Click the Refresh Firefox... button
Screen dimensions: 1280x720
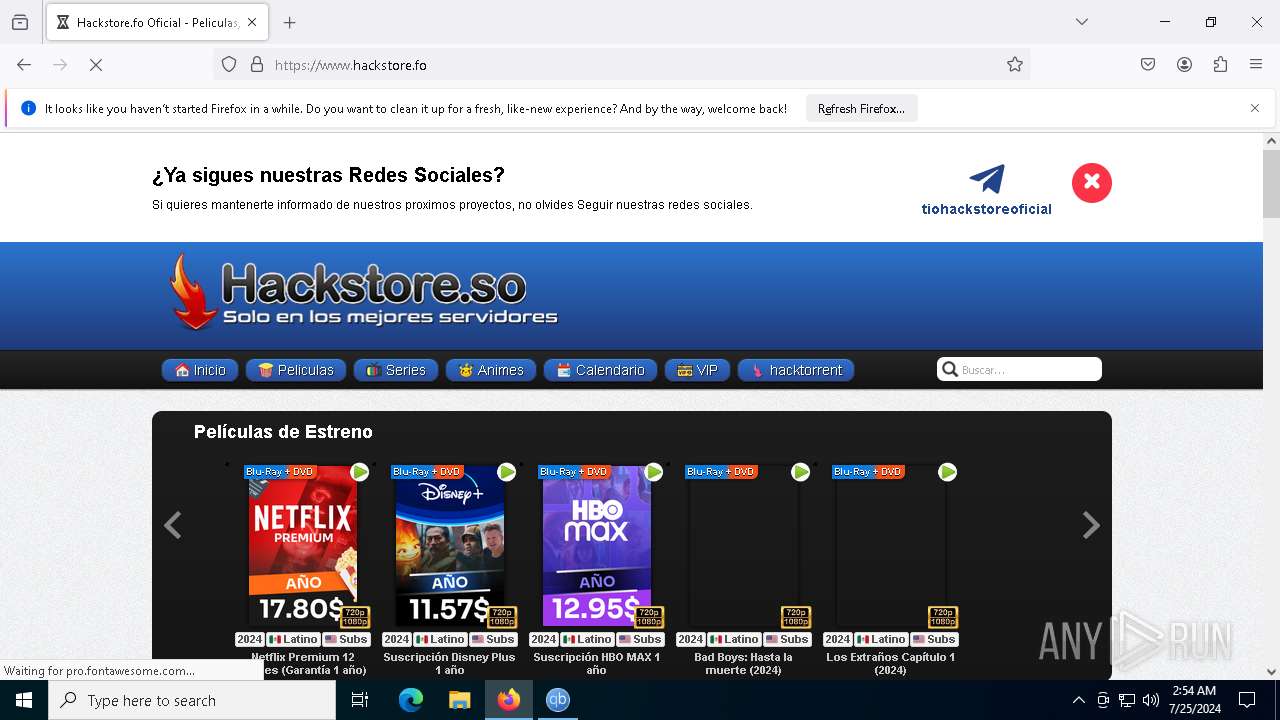coord(861,109)
